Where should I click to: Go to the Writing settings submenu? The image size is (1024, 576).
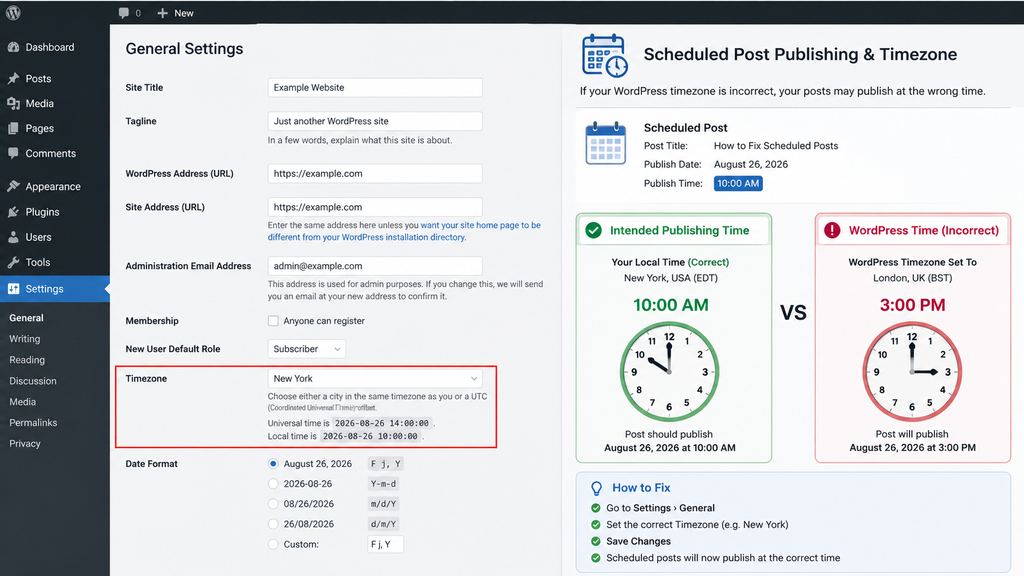tap(25, 339)
